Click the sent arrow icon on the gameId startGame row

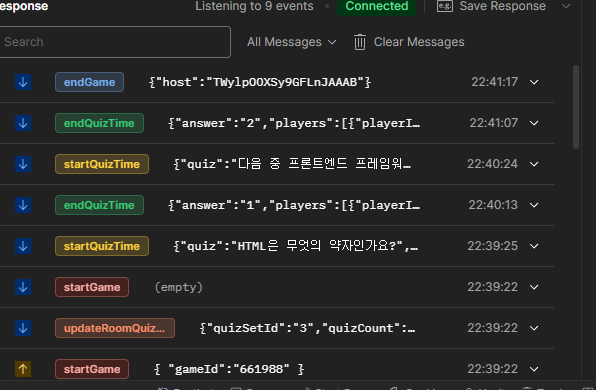click(x=23, y=369)
